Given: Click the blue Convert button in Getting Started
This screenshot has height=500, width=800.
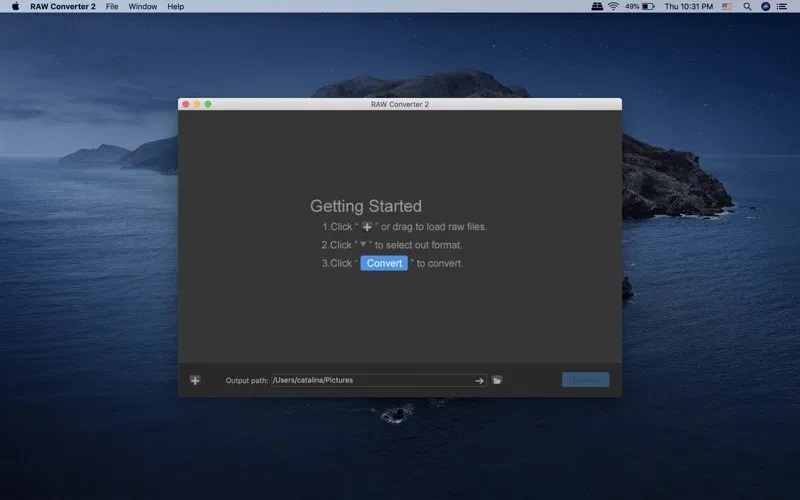Looking at the screenshot, I should click(384, 263).
